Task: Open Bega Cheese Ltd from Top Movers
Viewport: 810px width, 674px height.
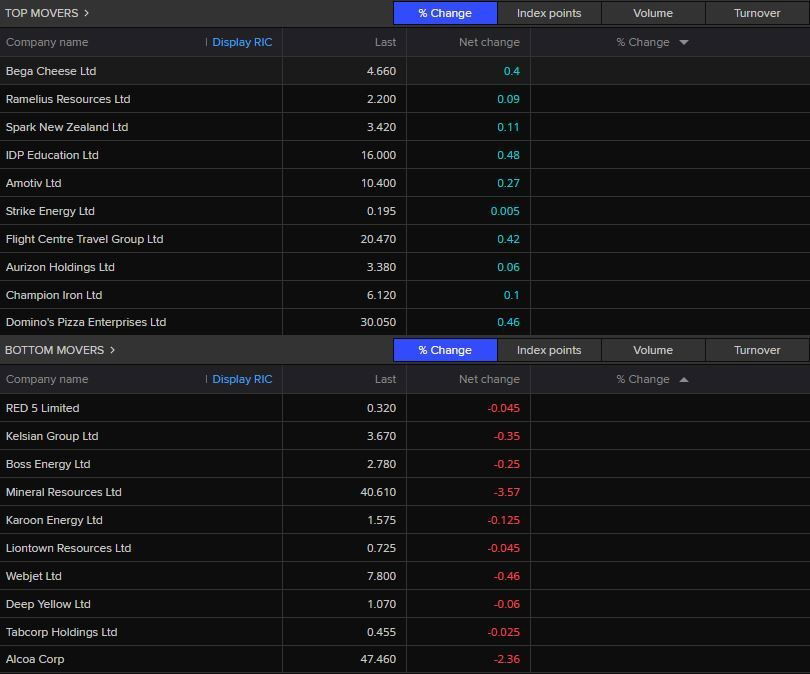Action: 51,71
